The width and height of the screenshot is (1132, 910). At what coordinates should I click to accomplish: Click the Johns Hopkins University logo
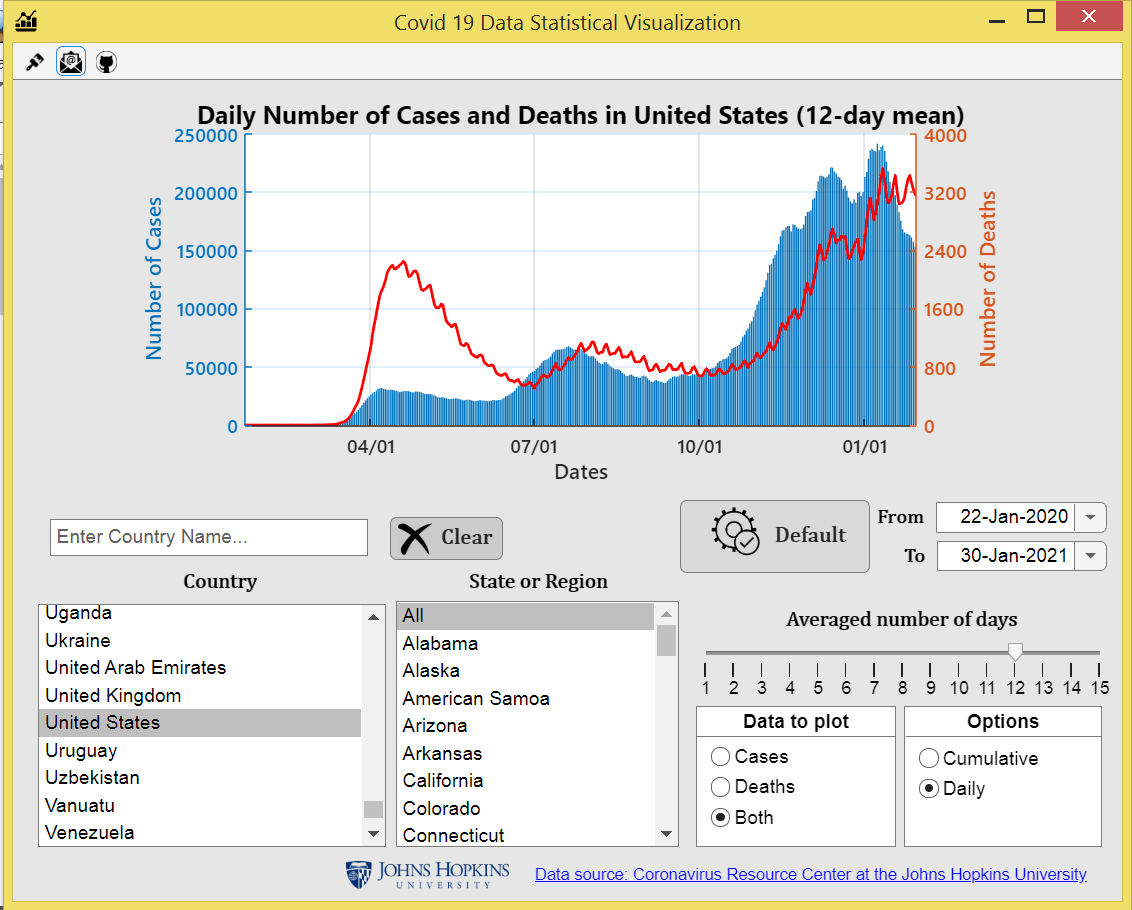tap(426, 872)
